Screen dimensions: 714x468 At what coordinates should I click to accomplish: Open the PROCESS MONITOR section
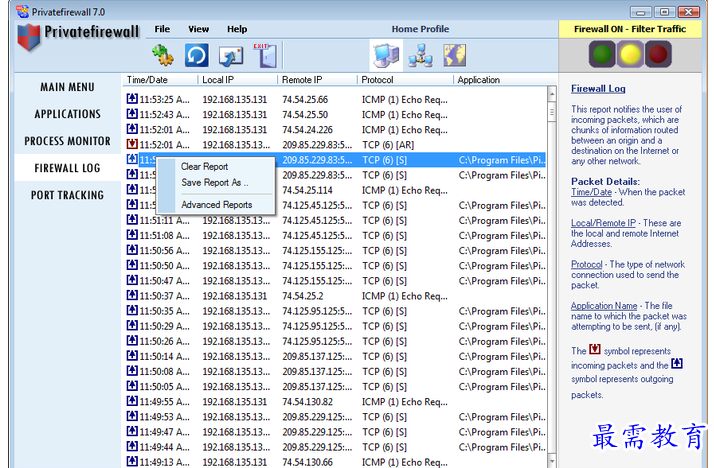pos(67,141)
